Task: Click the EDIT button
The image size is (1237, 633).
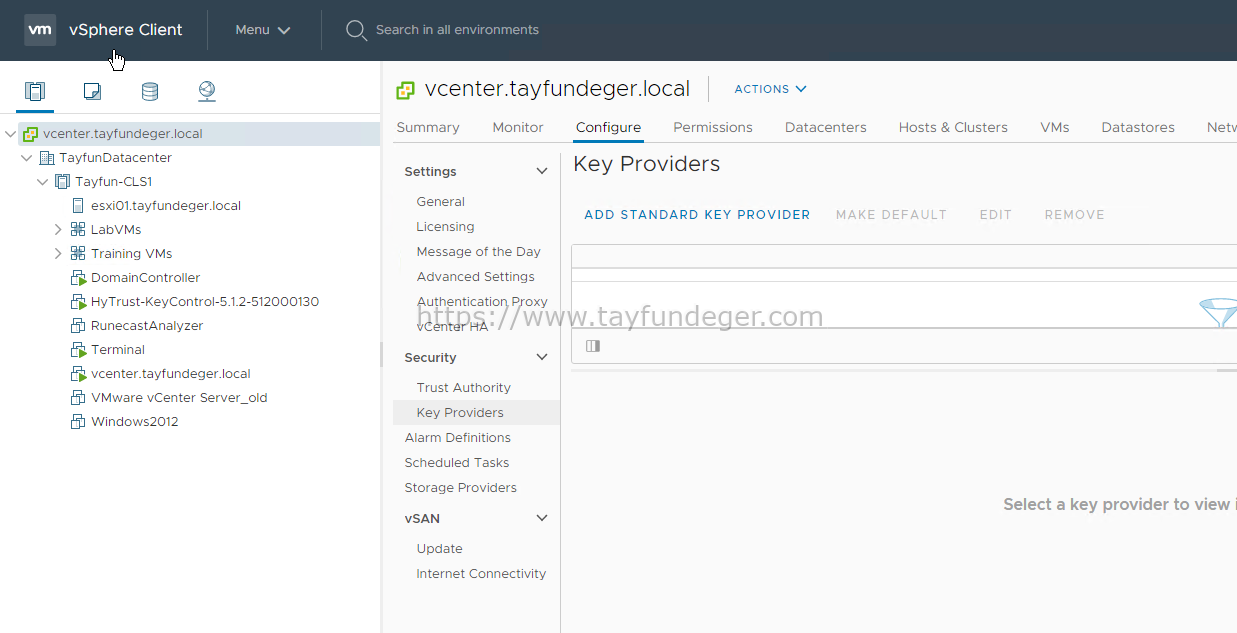Action: tap(996, 215)
